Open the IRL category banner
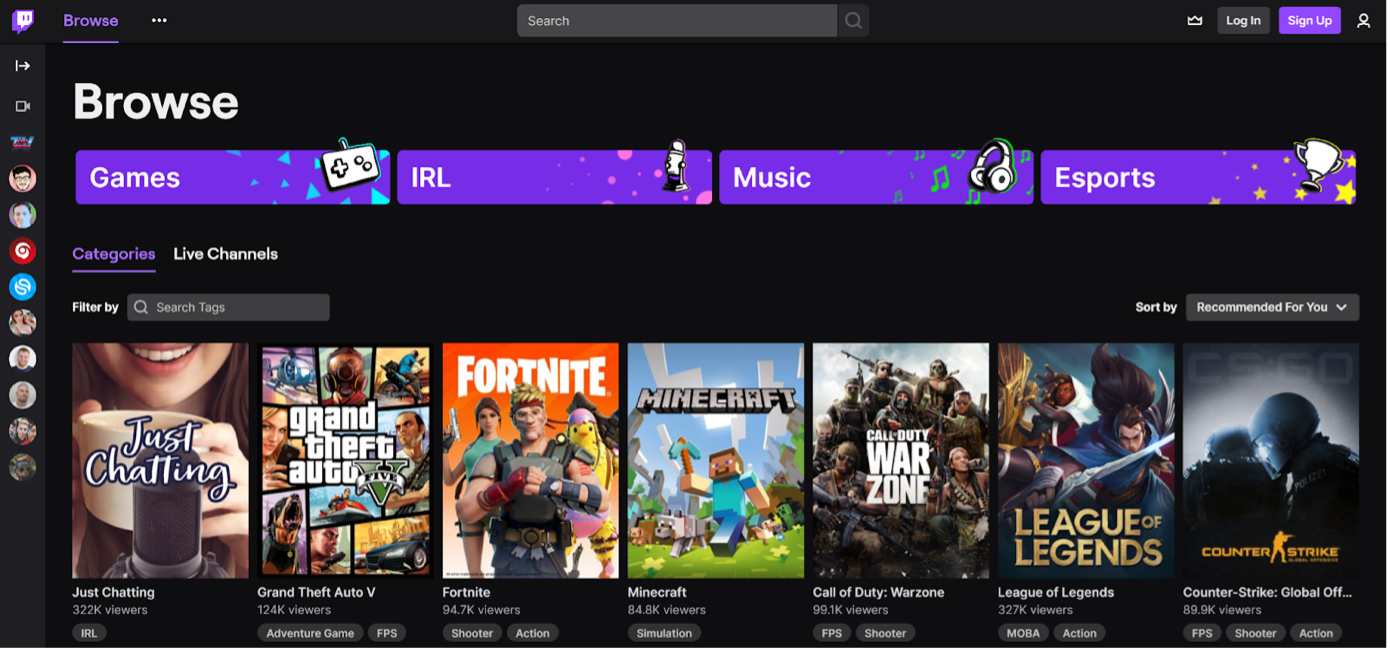 [555, 177]
